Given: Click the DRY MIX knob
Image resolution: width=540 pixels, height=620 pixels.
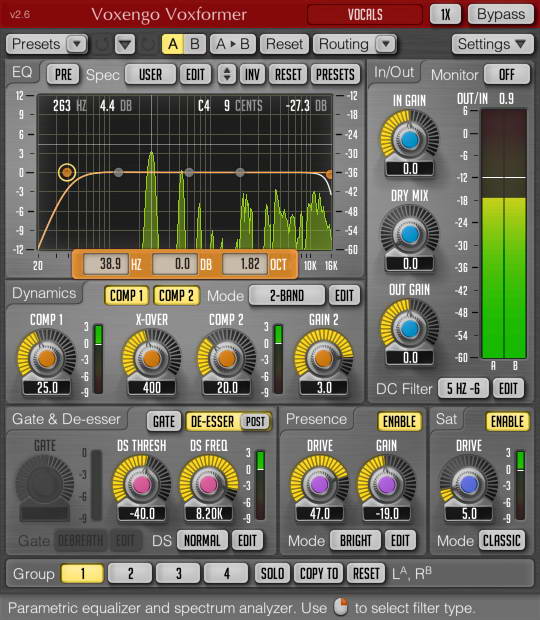Looking at the screenshot, I should [x=410, y=234].
